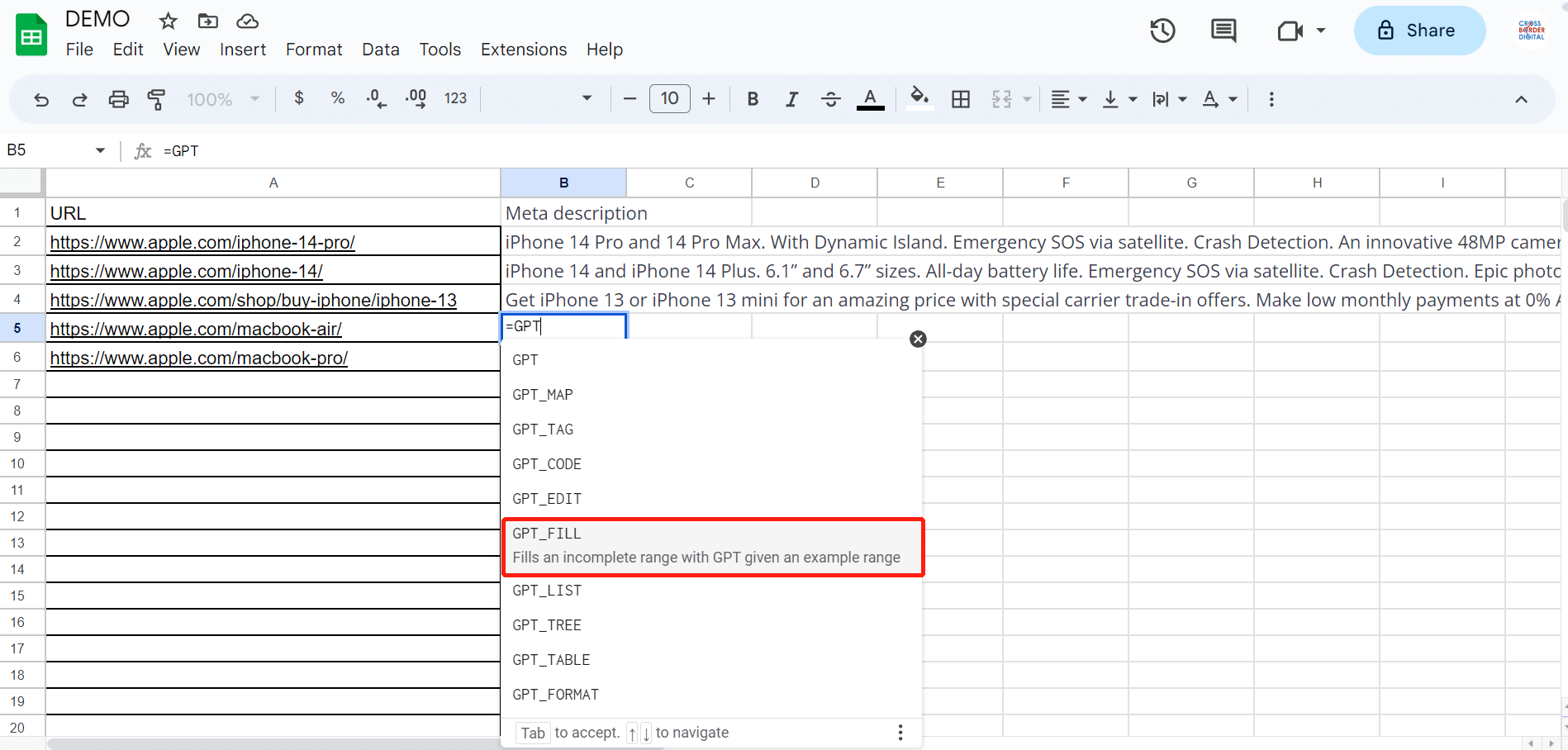The image size is (1568, 750).
Task: Expand the horizontal align dropdown
Action: 1068,99
